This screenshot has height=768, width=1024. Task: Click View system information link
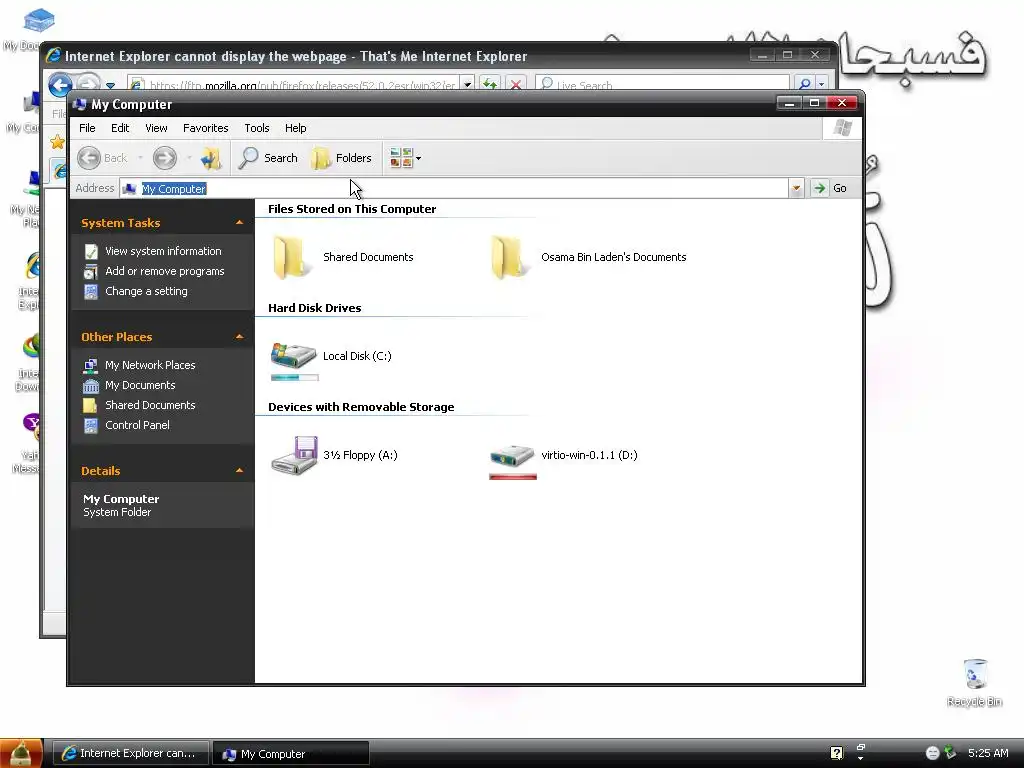point(163,251)
